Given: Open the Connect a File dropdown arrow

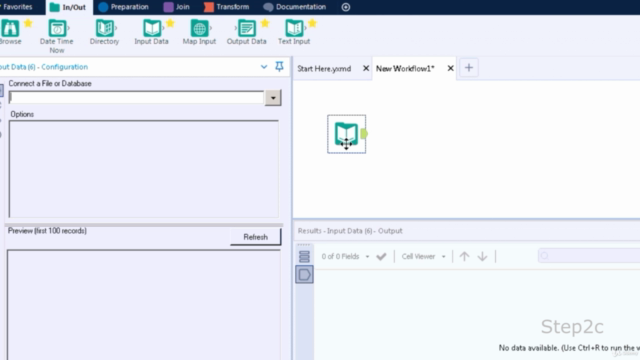Looking at the screenshot, I should (x=273, y=98).
